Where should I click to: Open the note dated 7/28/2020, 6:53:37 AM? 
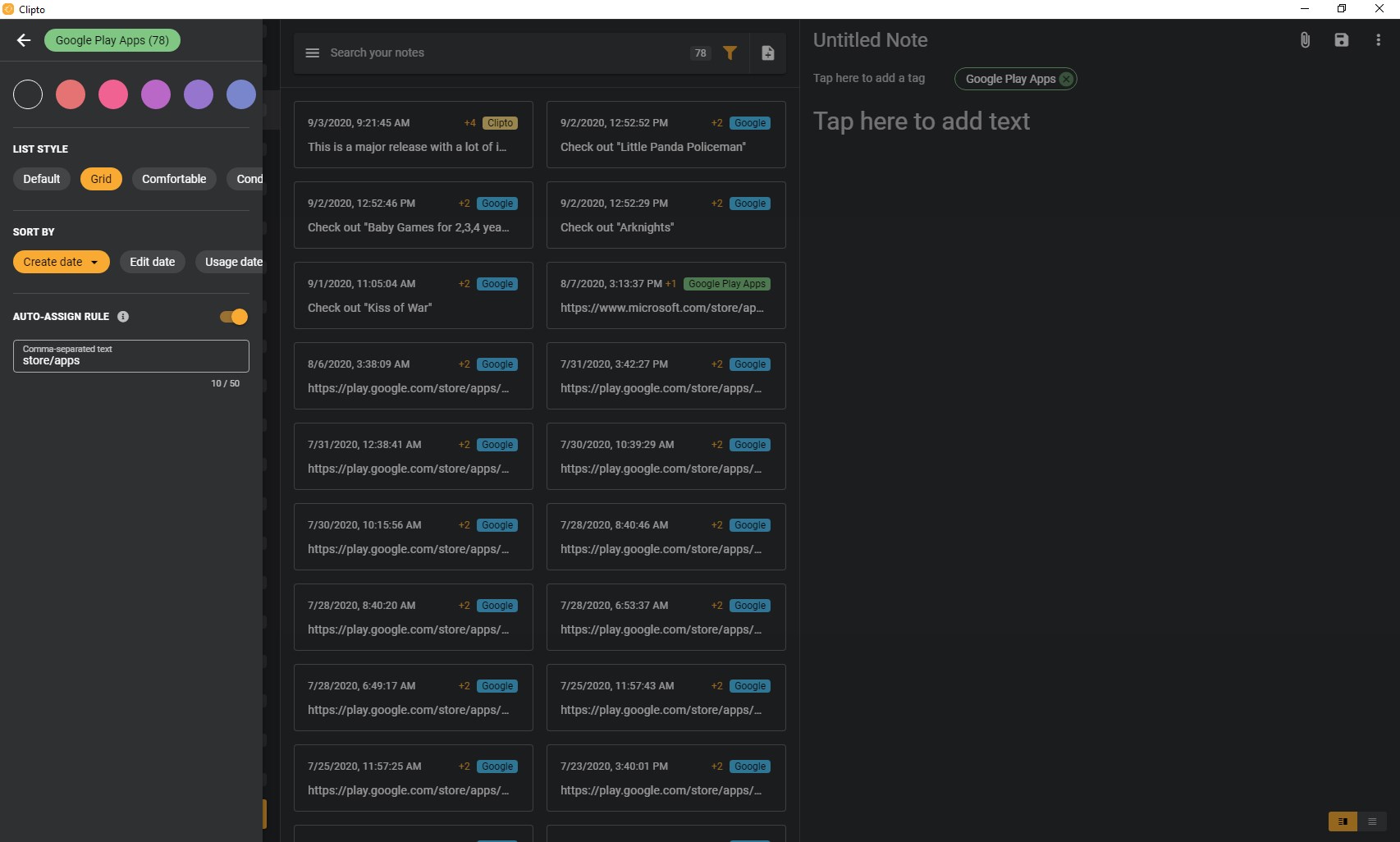click(x=666, y=617)
